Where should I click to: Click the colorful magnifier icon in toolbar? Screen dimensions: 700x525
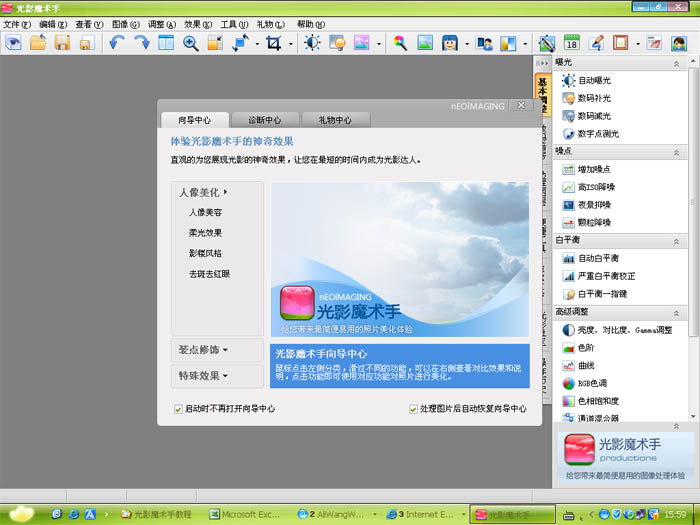click(400, 43)
